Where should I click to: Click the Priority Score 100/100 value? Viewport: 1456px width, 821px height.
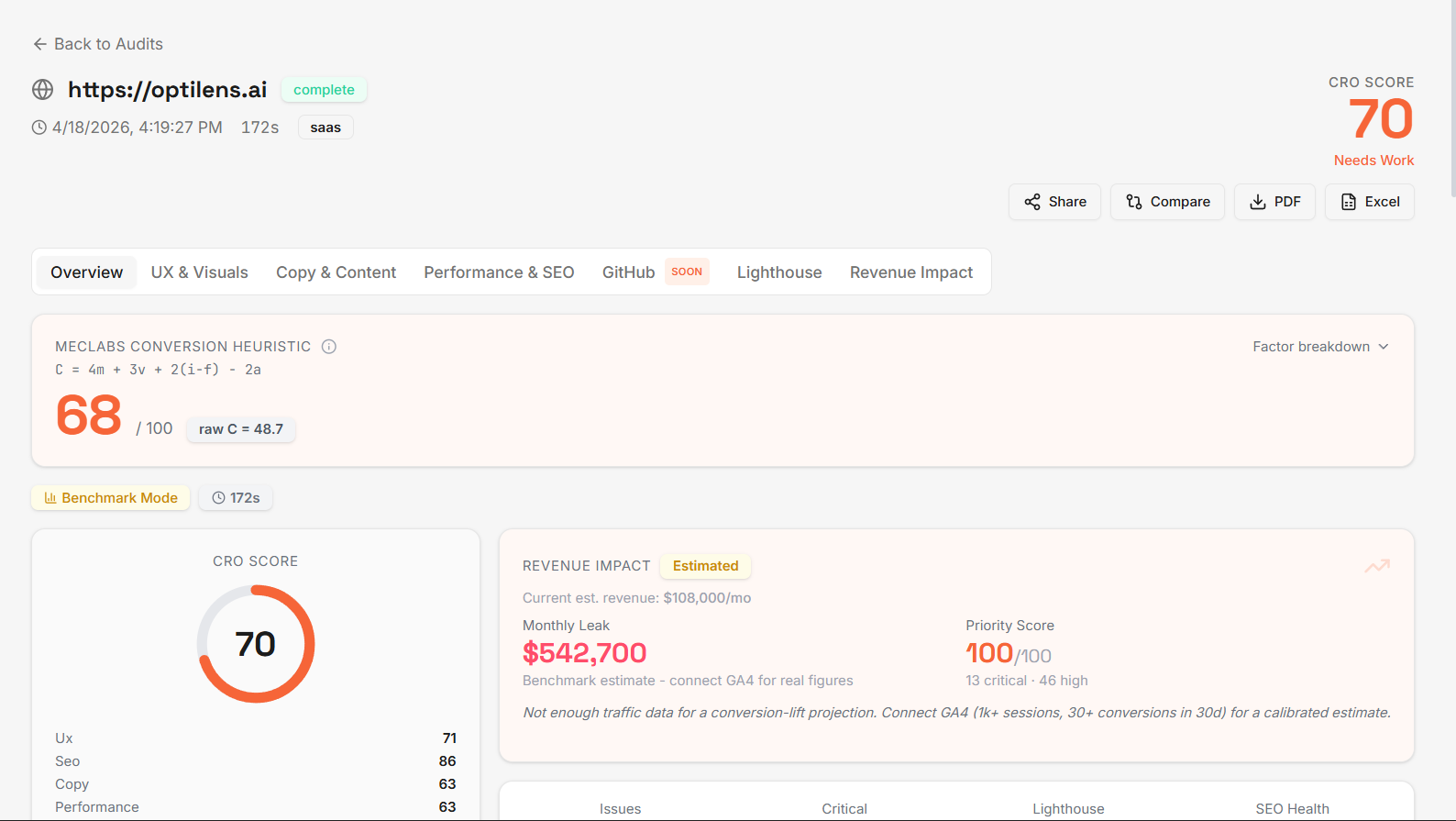pyautogui.click(x=1009, y=653)
